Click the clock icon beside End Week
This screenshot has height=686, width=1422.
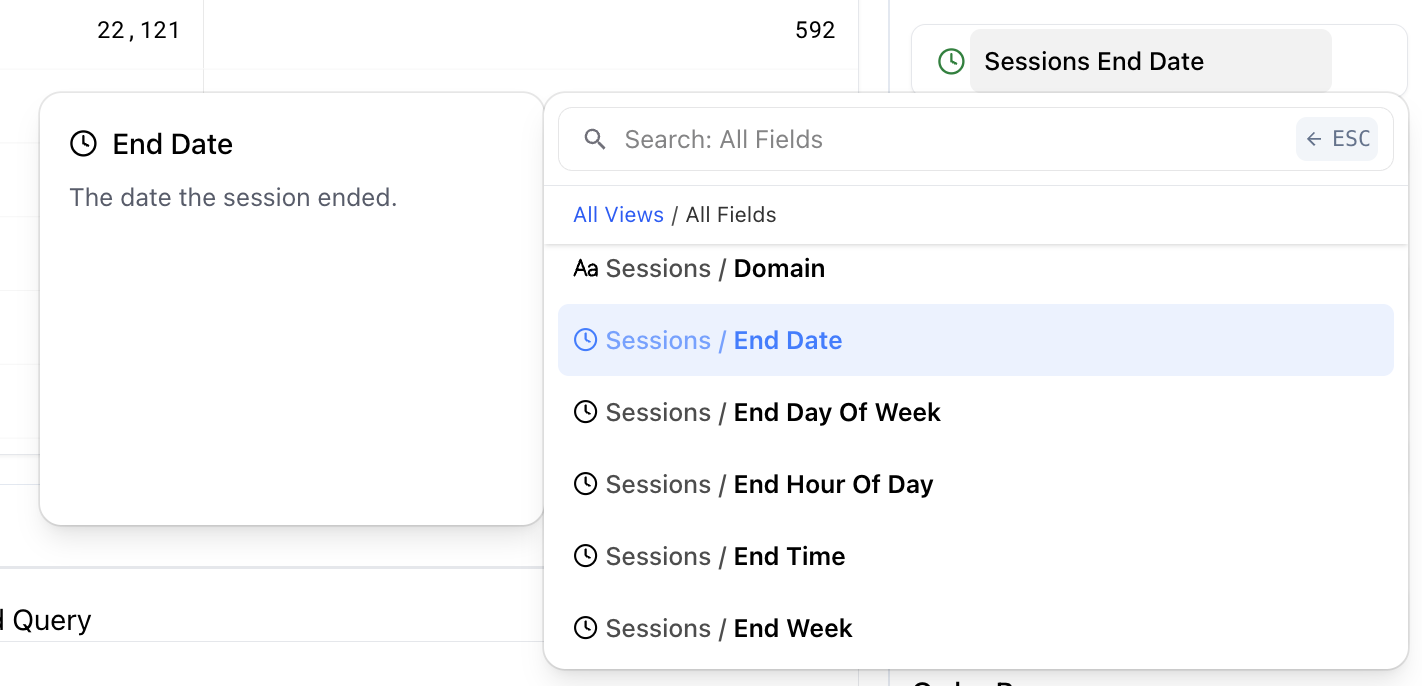[585, 628]
